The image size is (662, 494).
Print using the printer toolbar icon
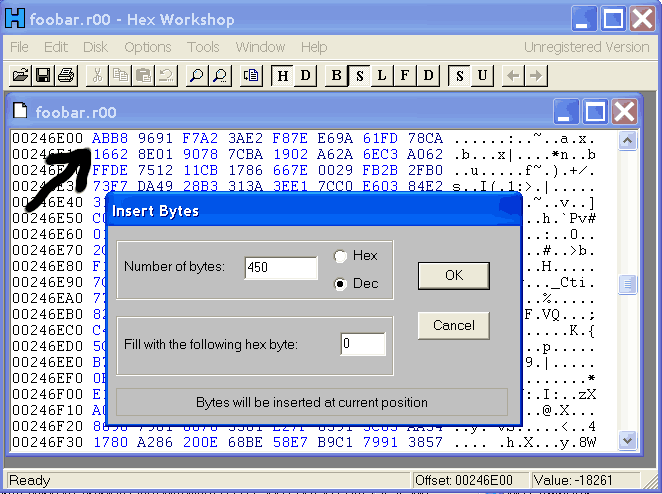[x=66, y=76]
